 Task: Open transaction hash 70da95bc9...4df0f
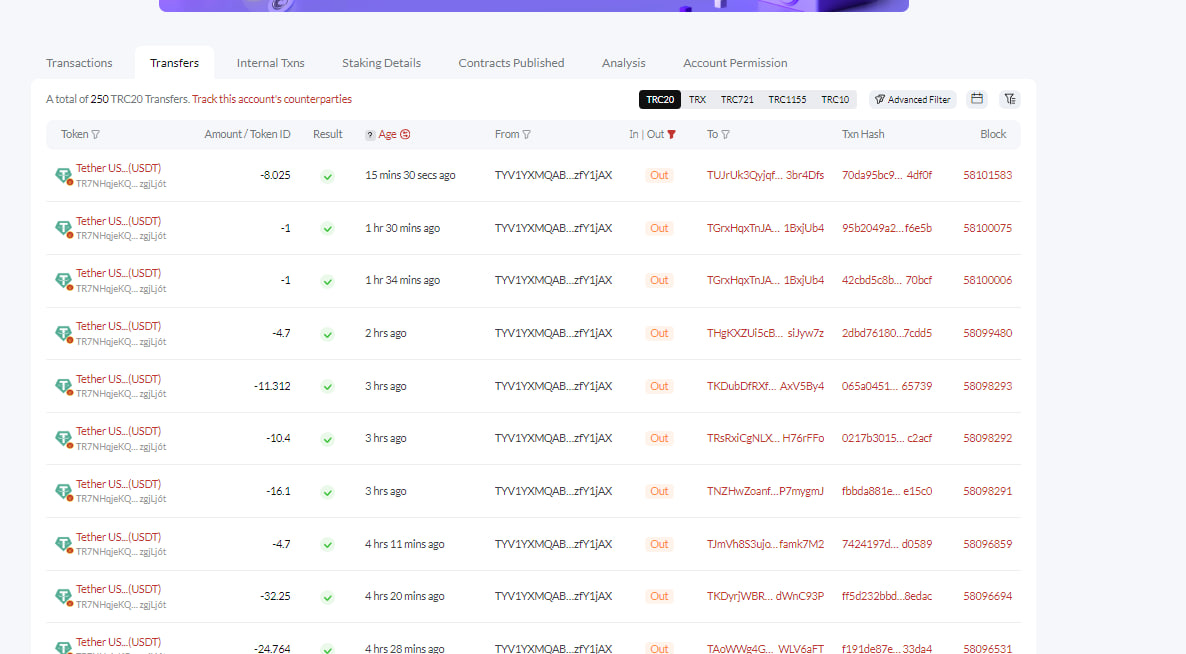pos(886,175)
